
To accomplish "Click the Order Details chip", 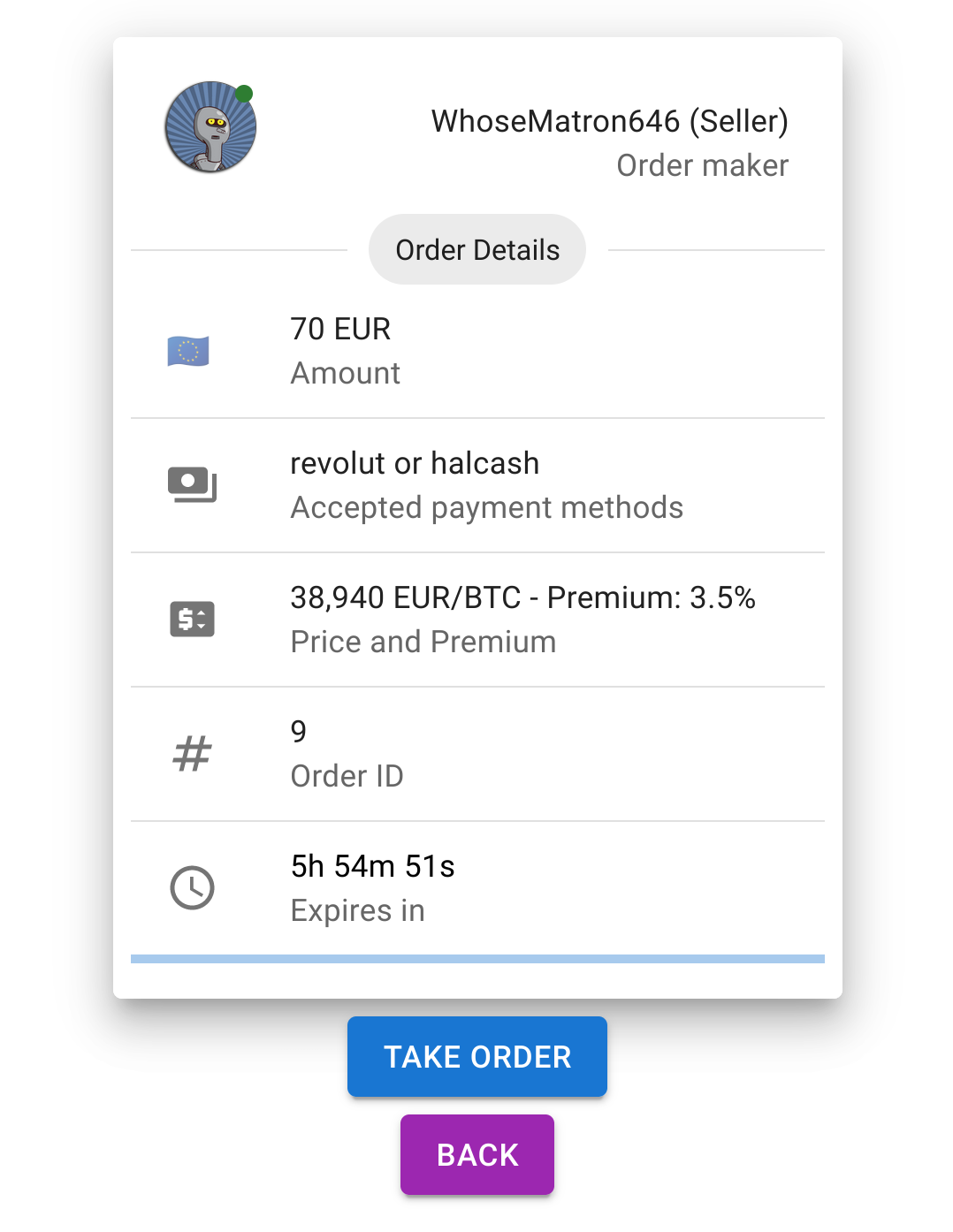I will point(477,250).
